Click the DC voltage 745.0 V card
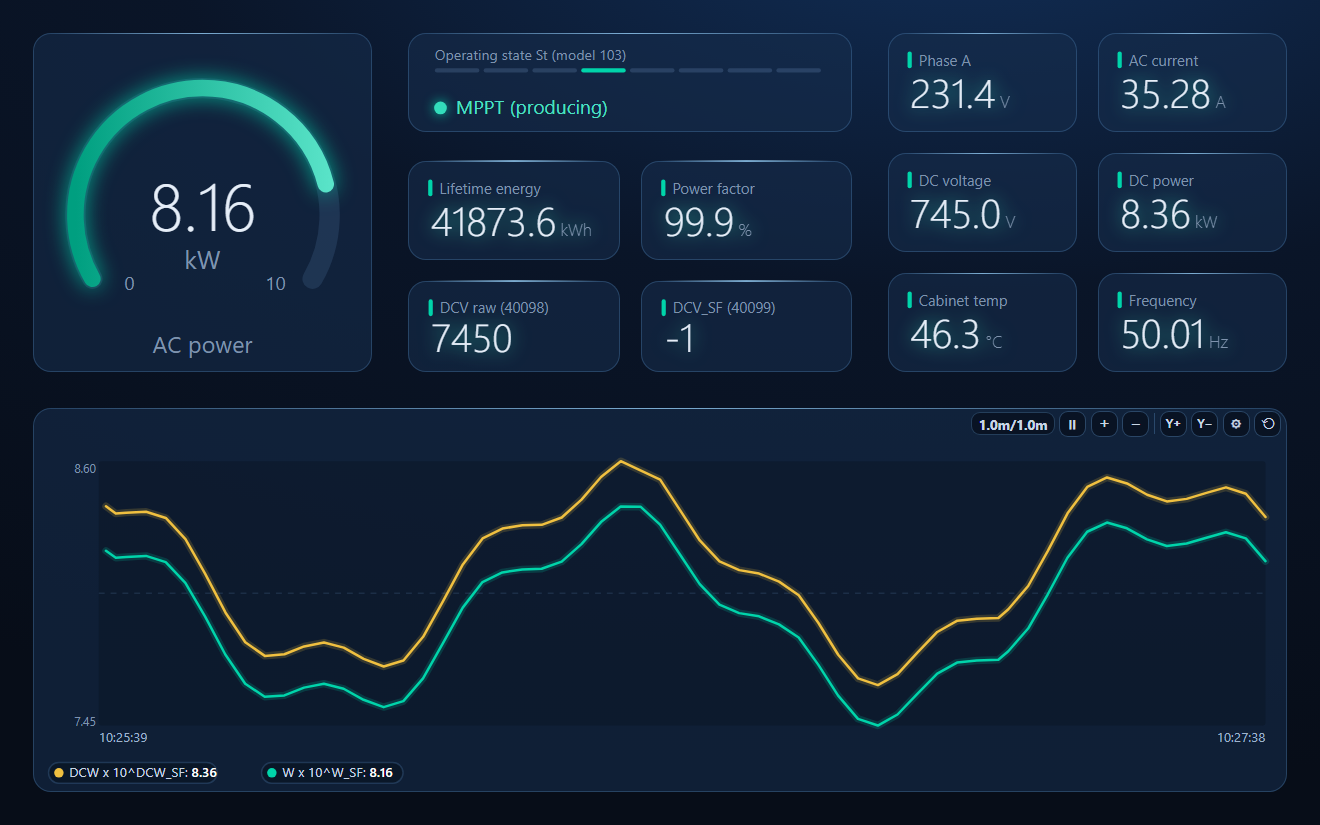This screenshot has width=1320, height=825. click(982, 202)
